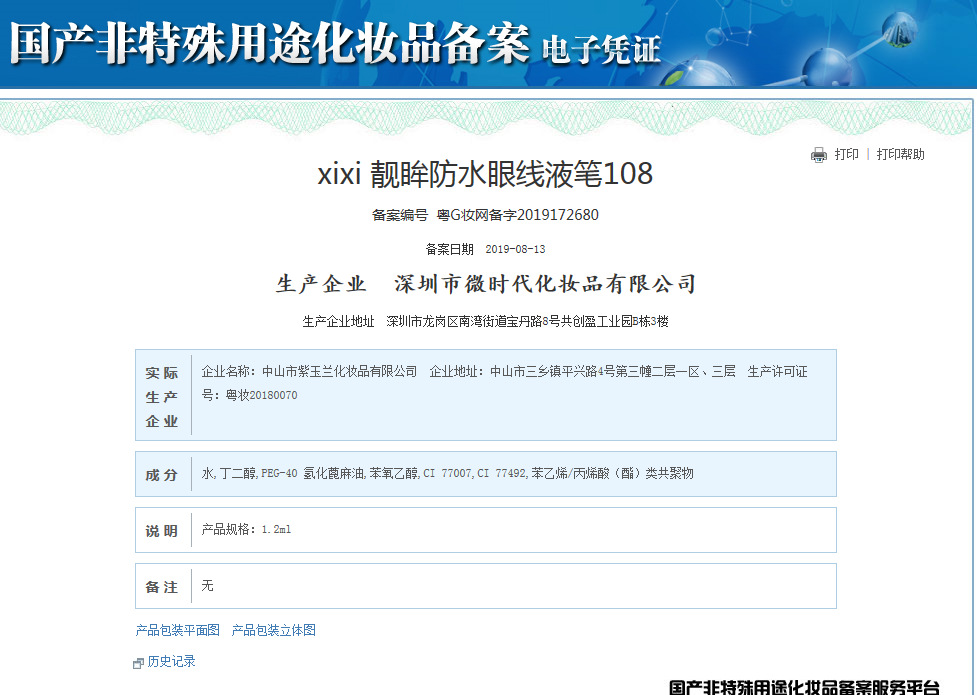
Task: Select the specification 产品规格: 1.2ml
Action: click(x=246, y=529)
